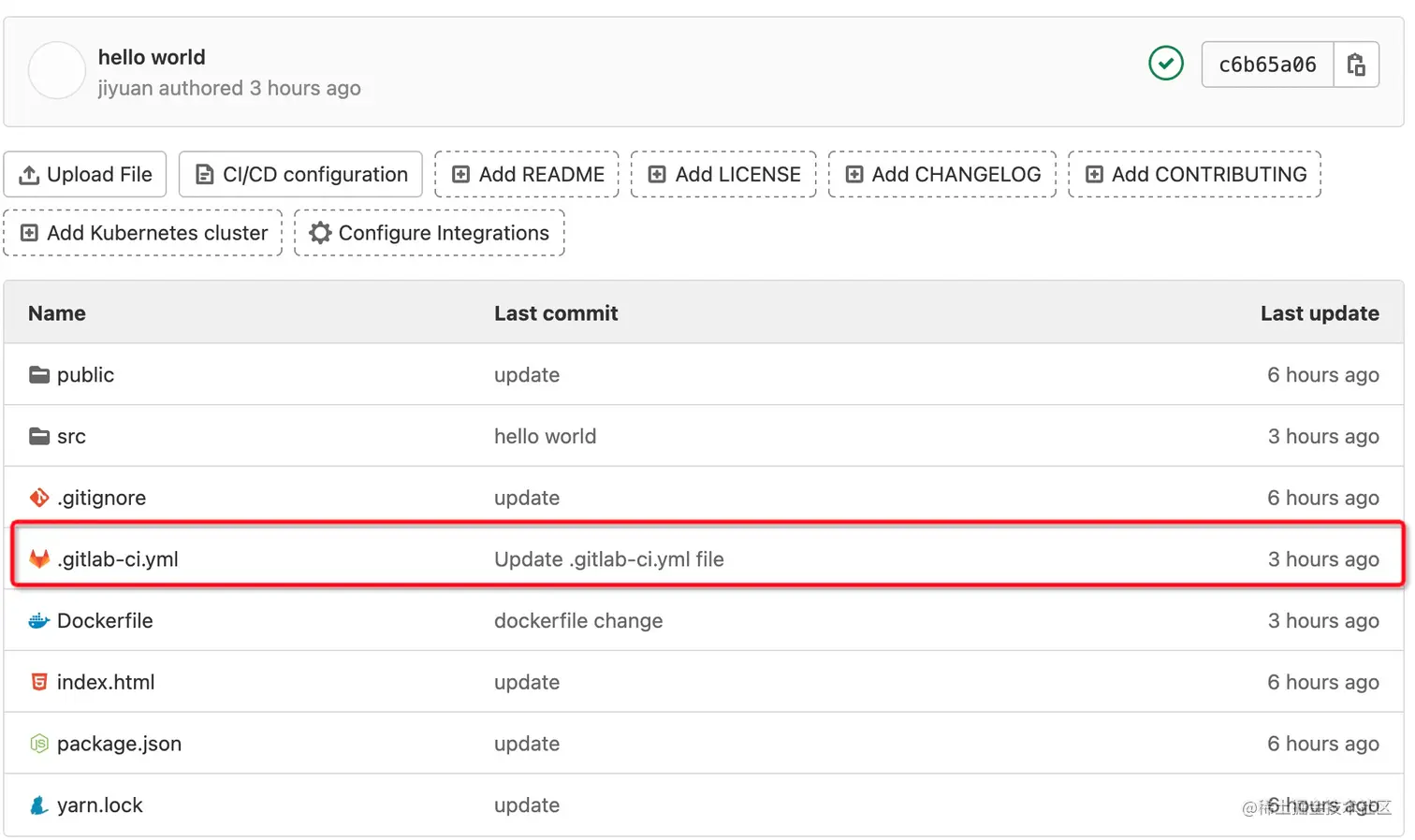
Task: Click the Yarn icon beside yarn.lock
Action: point(39,805)
